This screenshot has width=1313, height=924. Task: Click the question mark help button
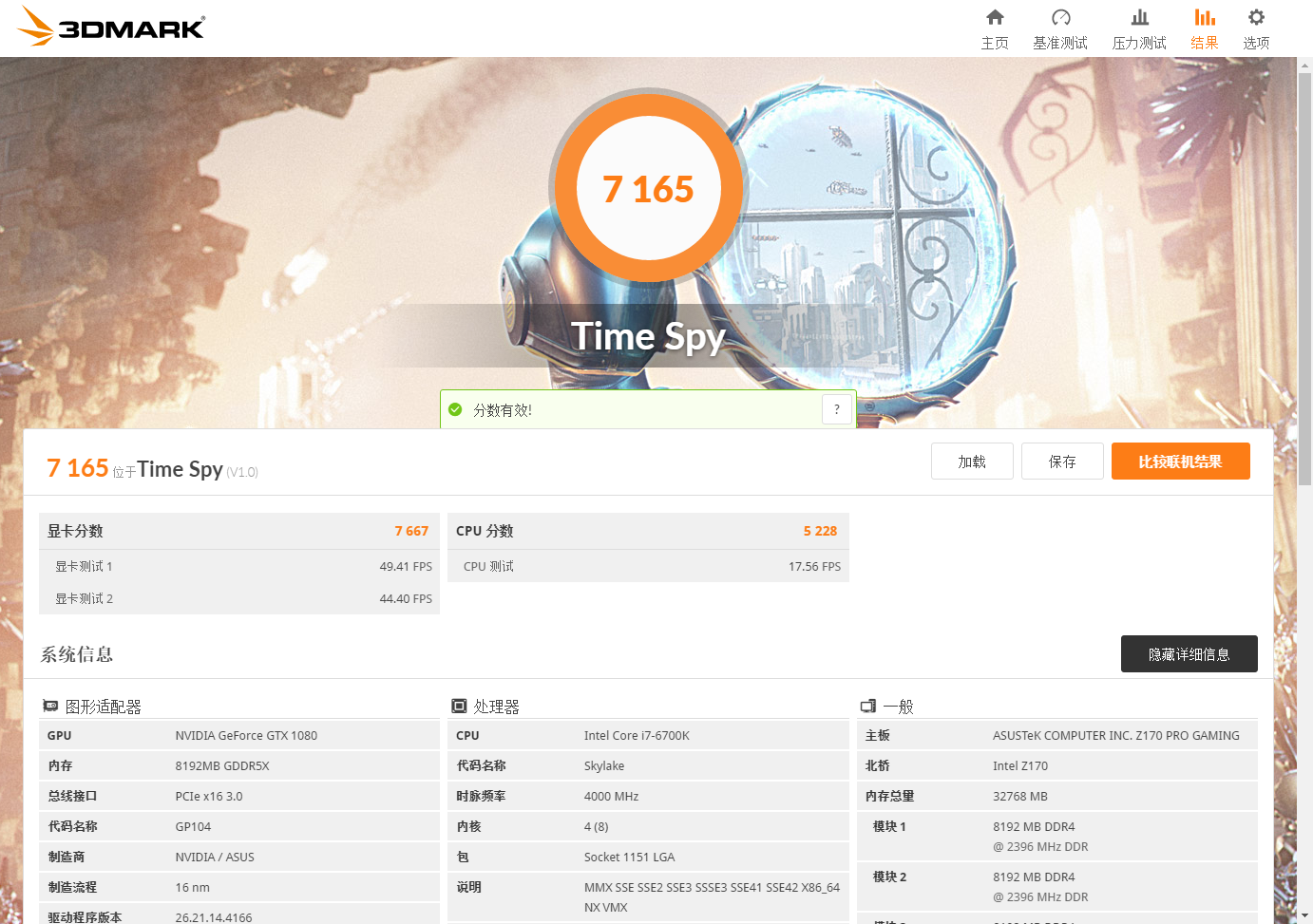tap(836, 409)
